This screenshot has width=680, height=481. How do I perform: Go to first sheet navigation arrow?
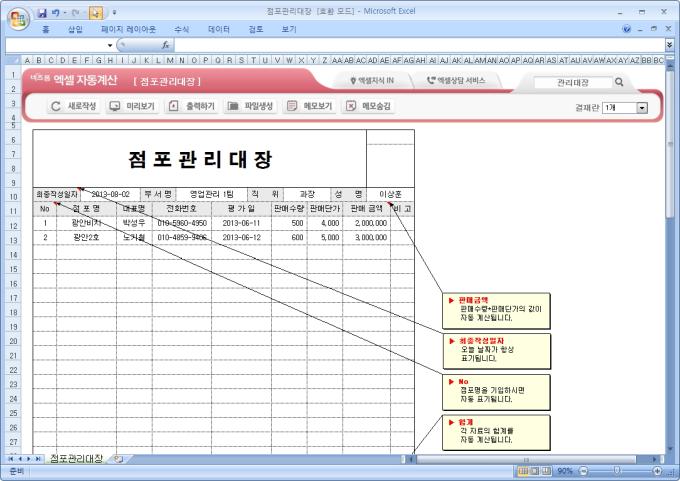[10, 459]
